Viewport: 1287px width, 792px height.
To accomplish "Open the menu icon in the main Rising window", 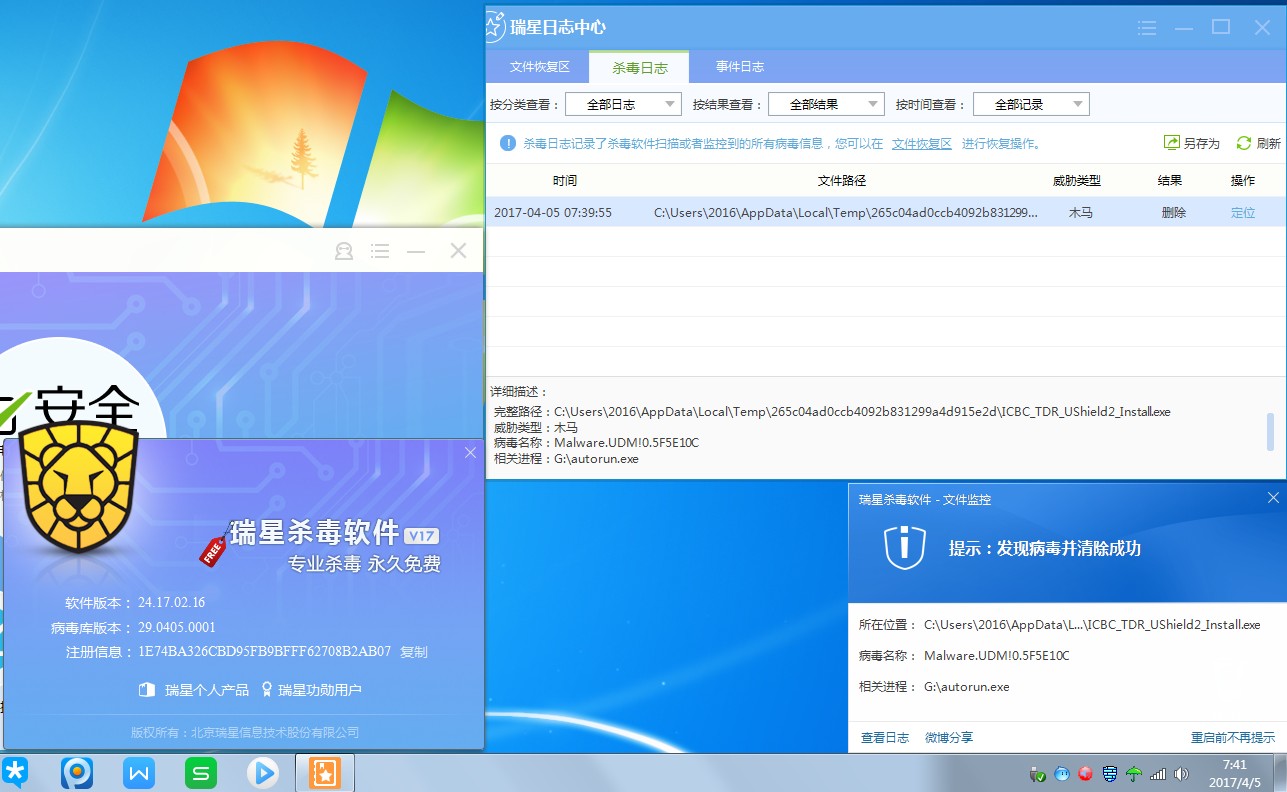I will point(380,251).
